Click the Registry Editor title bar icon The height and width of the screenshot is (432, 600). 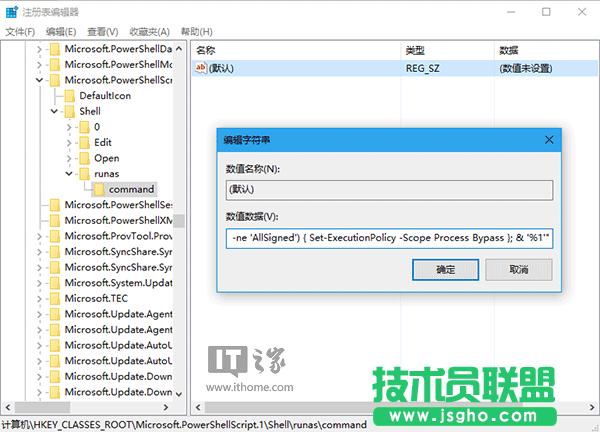(x=12, y=12)
